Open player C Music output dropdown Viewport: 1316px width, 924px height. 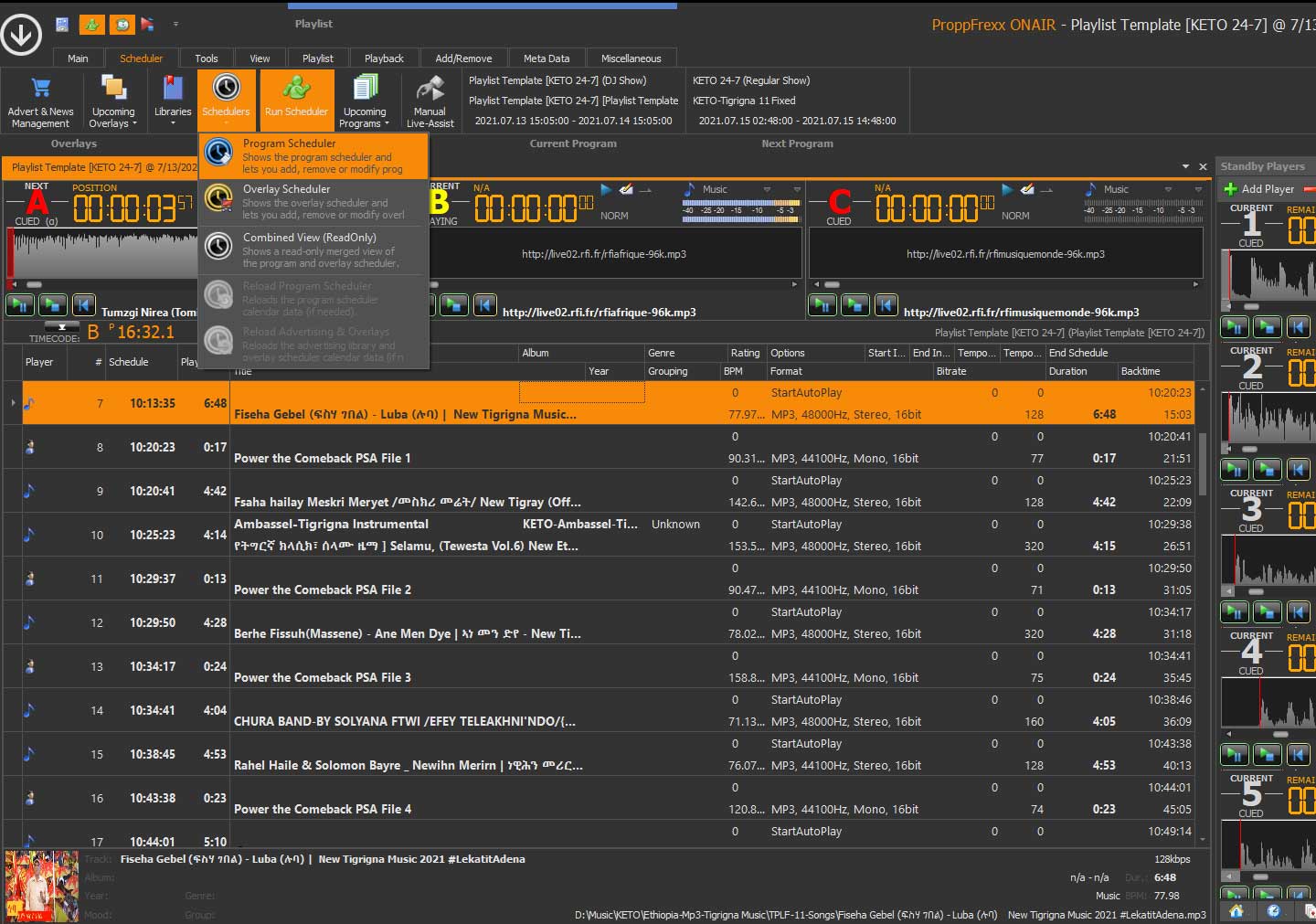1168,189
